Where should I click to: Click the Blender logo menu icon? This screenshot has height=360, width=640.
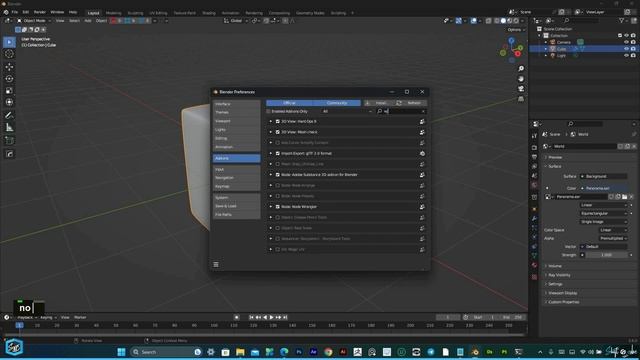click(6, 12)
